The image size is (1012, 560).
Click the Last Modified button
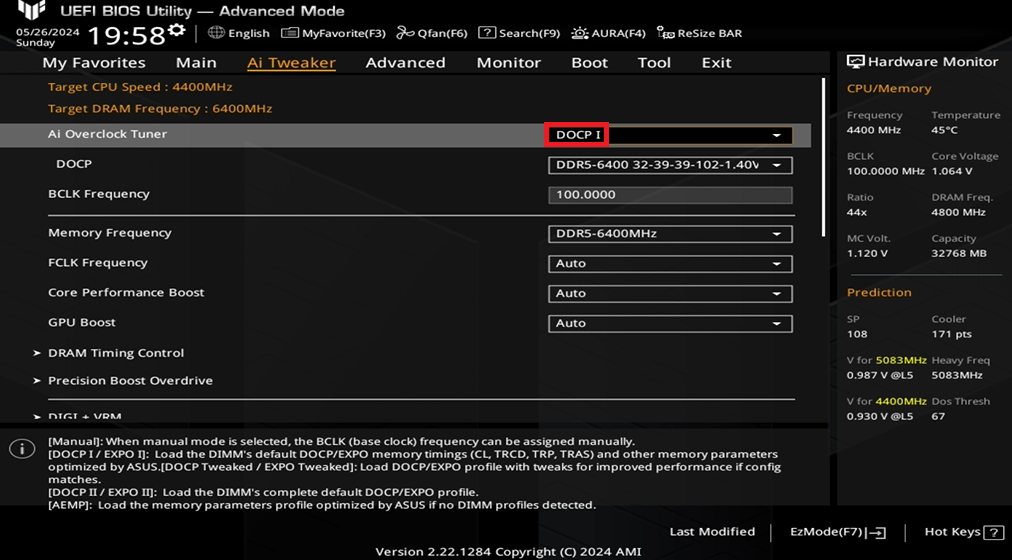pos(712,532)
